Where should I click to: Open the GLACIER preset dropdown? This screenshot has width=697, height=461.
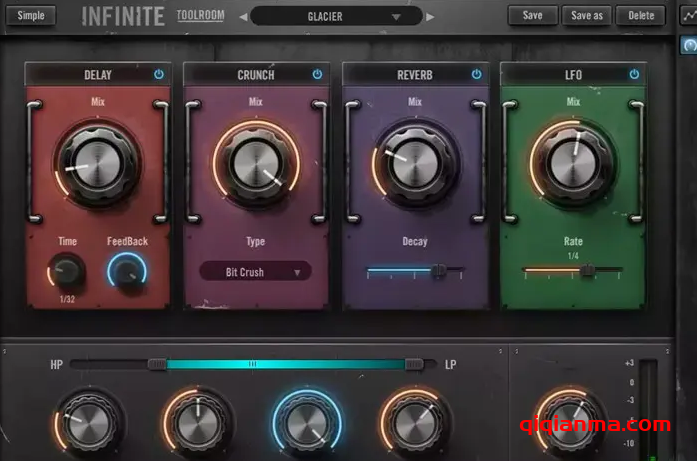337,17
